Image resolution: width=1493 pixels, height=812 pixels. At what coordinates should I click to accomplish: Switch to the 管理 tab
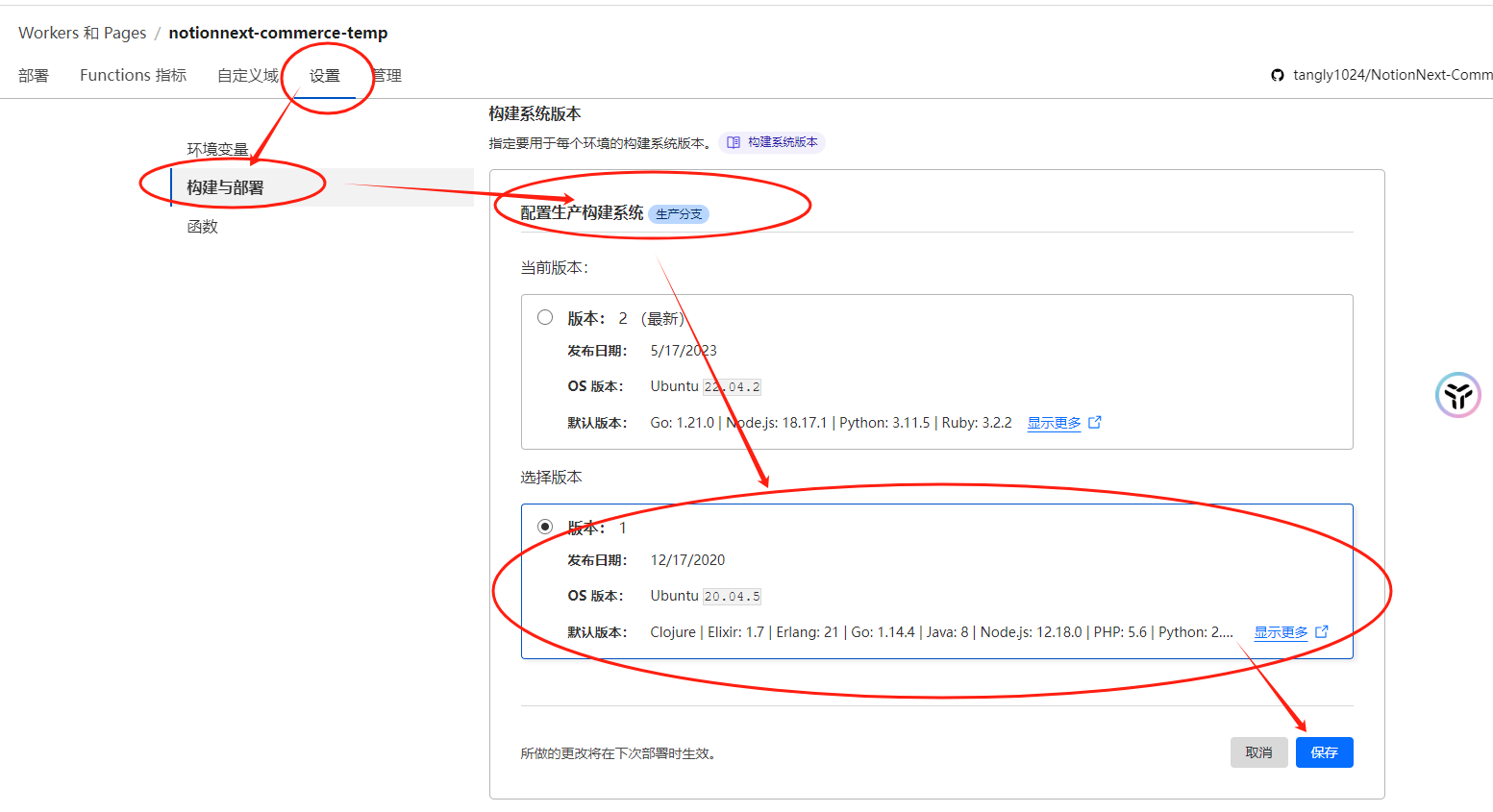tap(386, 75)
